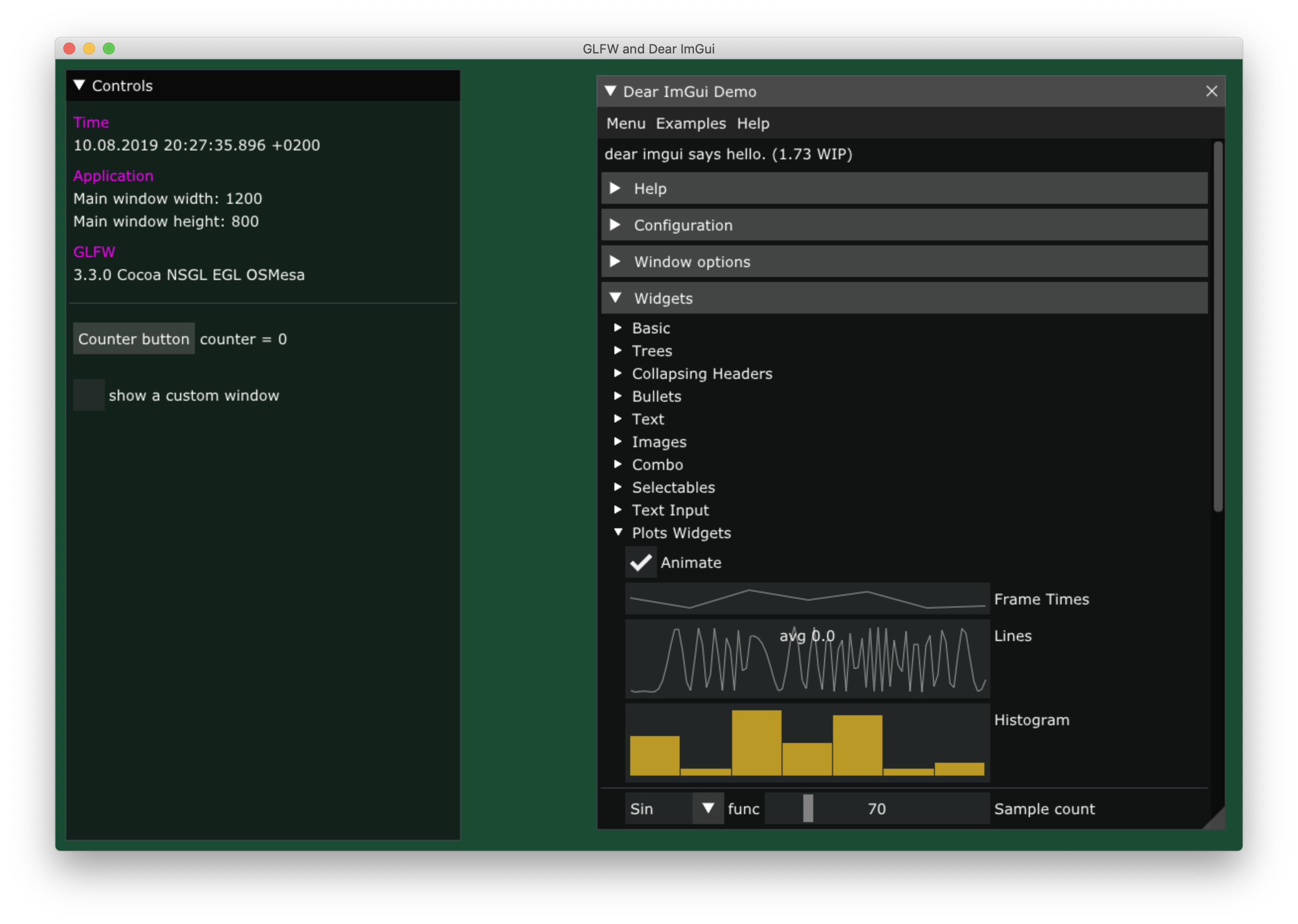This screenshot has height=924, width=1298.
Task: Click the Frame Times plot
Action: click(x=807, y=599)
